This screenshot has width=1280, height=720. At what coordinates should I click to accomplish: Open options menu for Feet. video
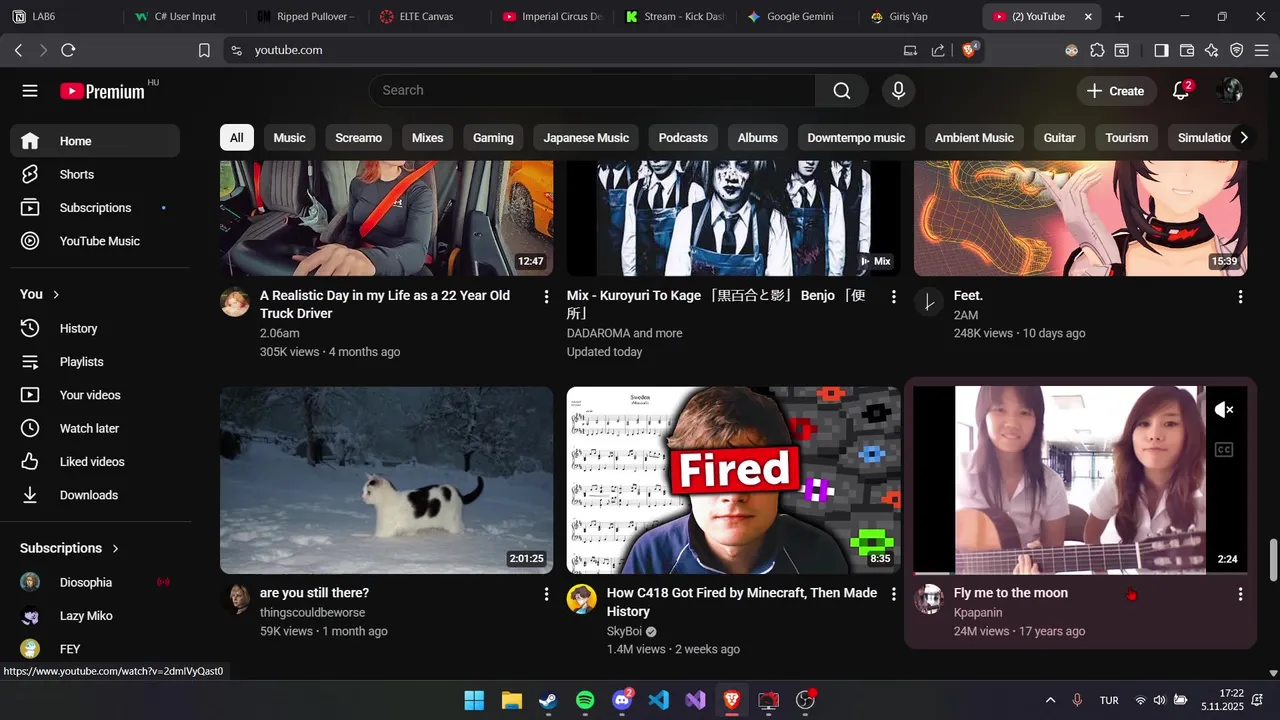[x=1240, y=297]
